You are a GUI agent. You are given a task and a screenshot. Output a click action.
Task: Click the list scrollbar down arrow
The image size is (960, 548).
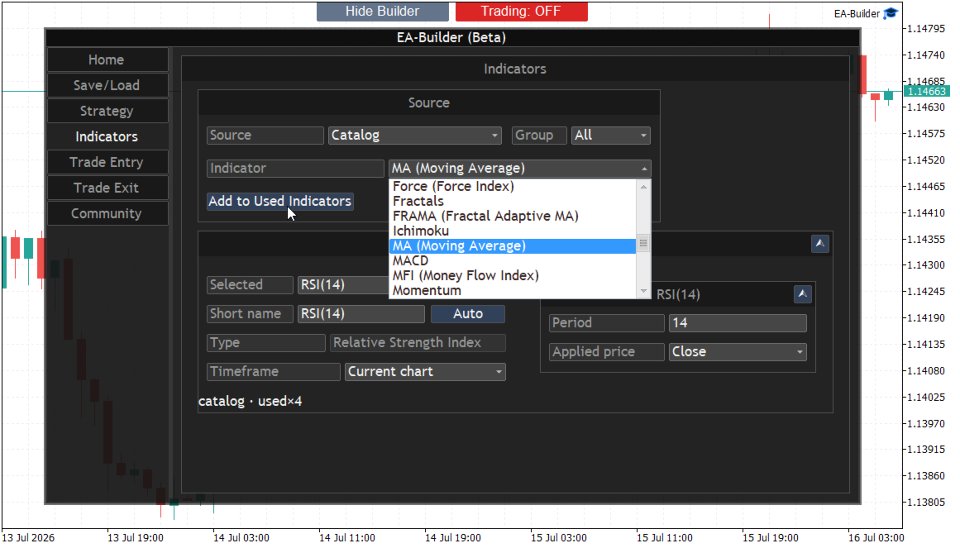(x=643, y=291)
